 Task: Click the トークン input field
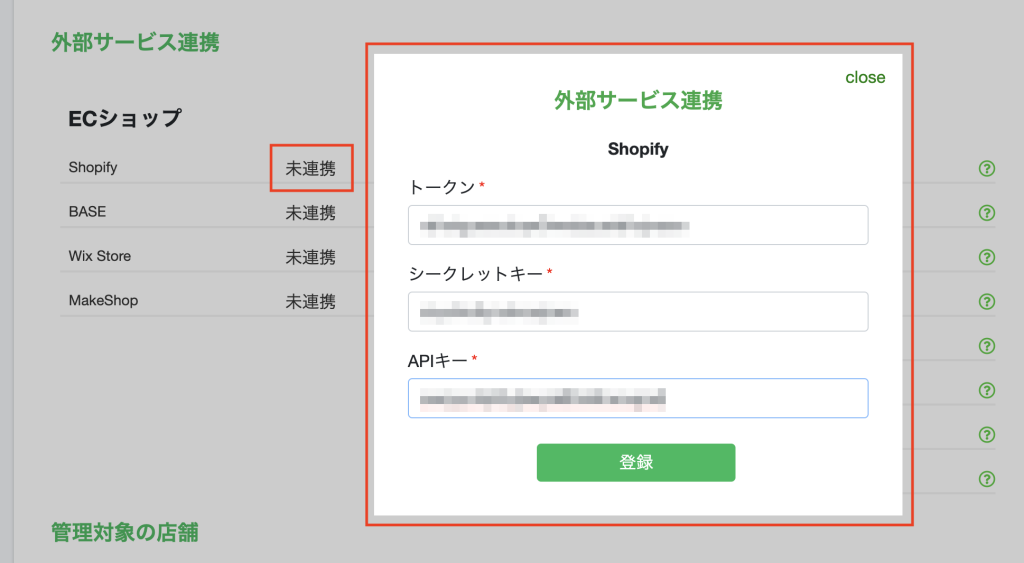(x=638, y=225)
